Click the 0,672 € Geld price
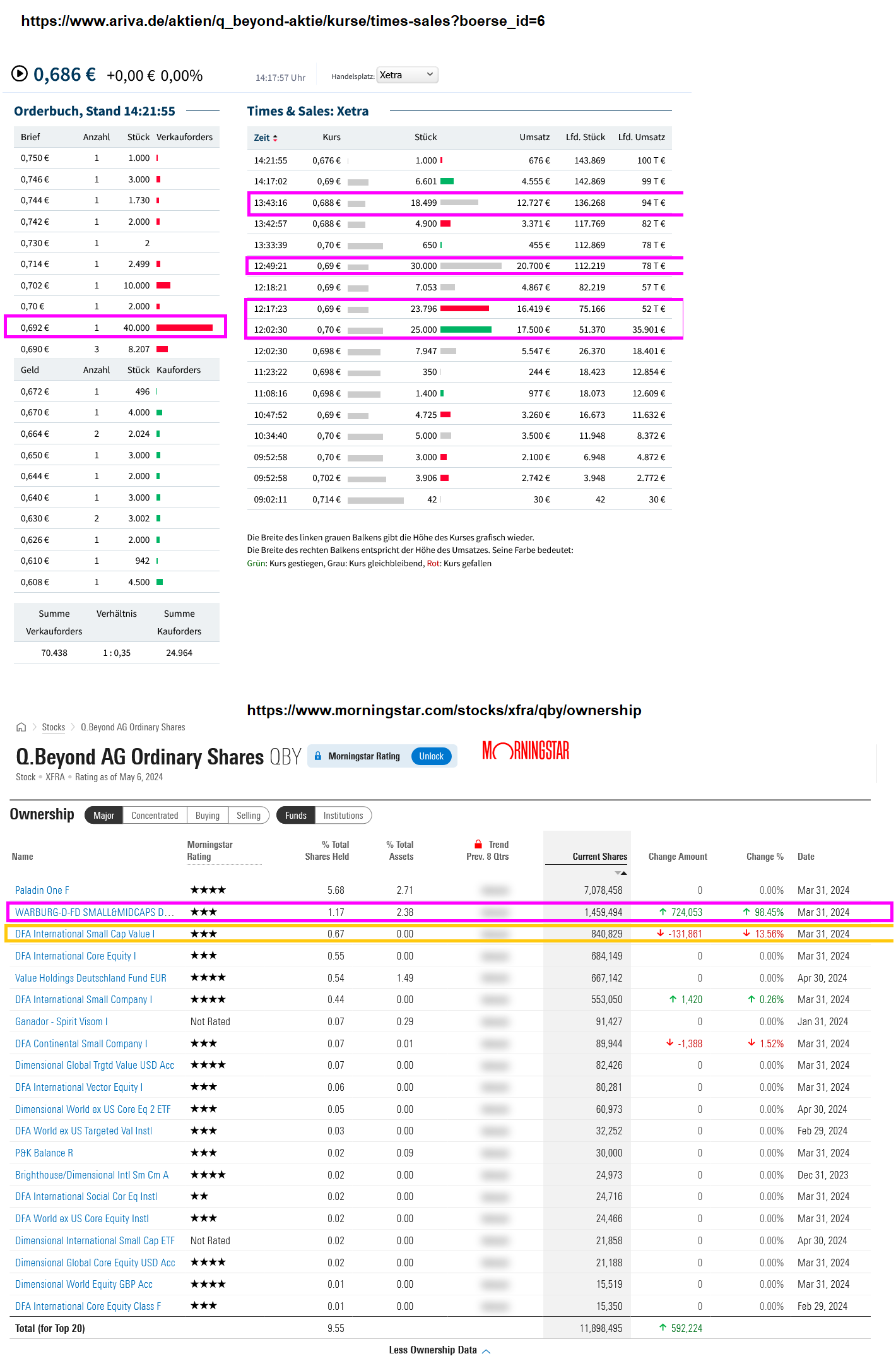Screen dimensions: 896x1361 pos(35,392)
